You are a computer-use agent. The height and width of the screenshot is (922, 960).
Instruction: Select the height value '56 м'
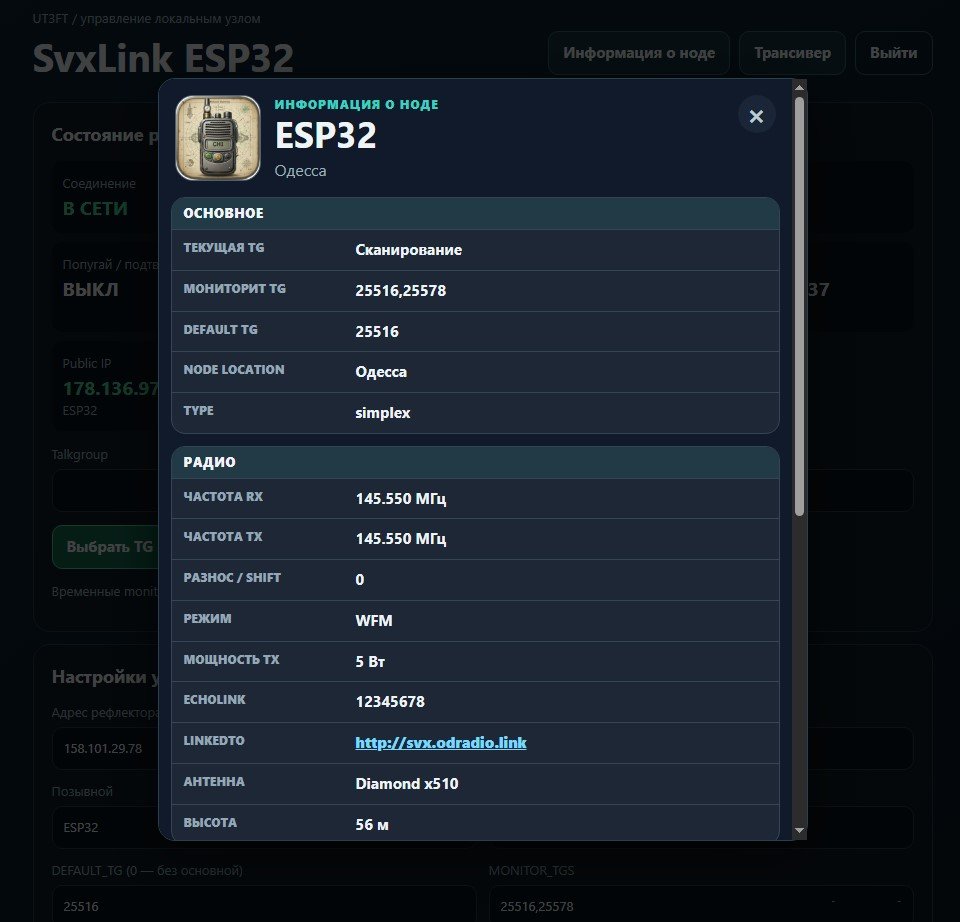[372, 825]
